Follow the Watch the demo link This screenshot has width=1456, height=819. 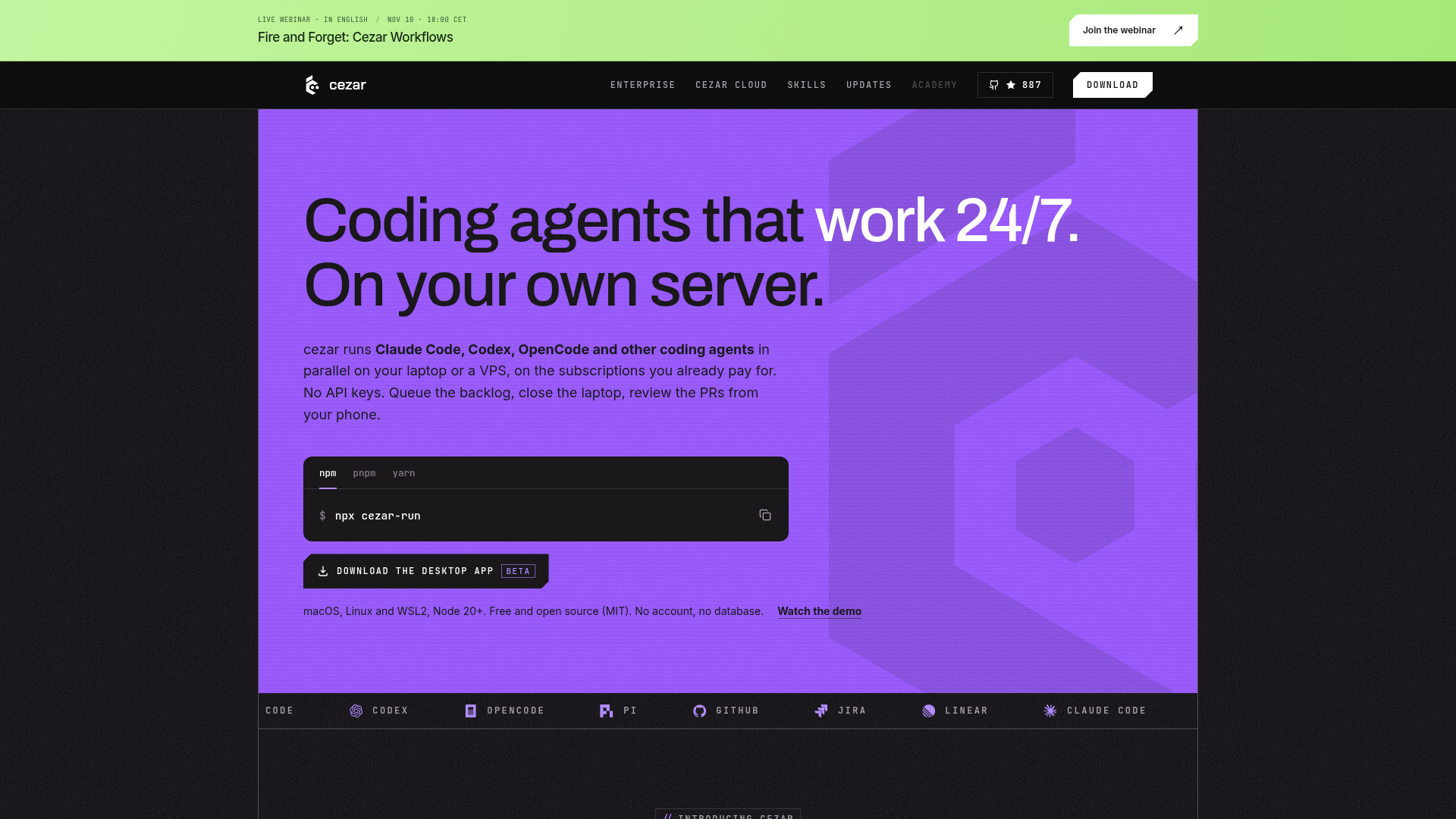point(819,611)
